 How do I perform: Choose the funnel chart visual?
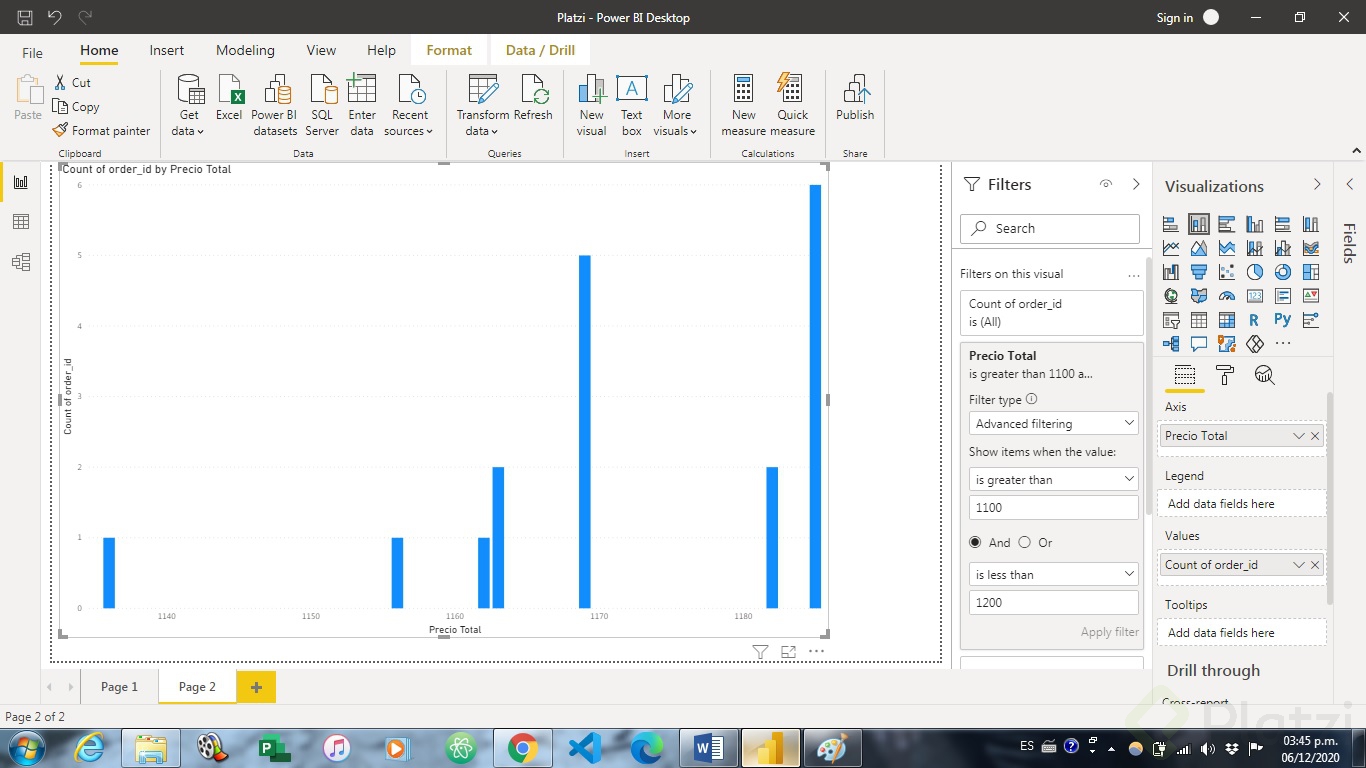1199,272
